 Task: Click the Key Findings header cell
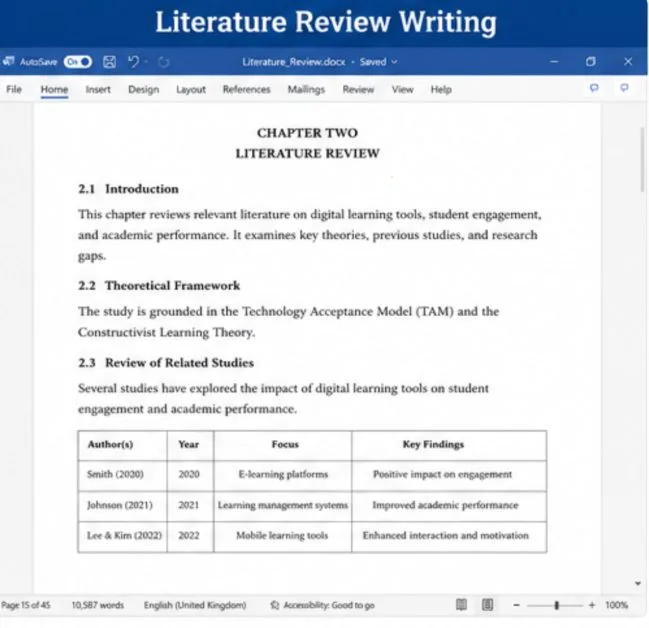tap(449, 445)
